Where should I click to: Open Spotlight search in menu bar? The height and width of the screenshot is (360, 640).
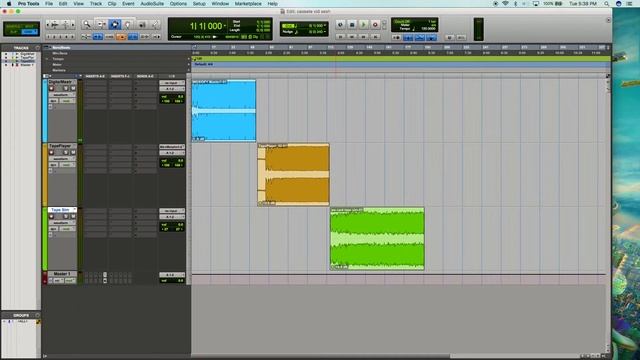607,4
